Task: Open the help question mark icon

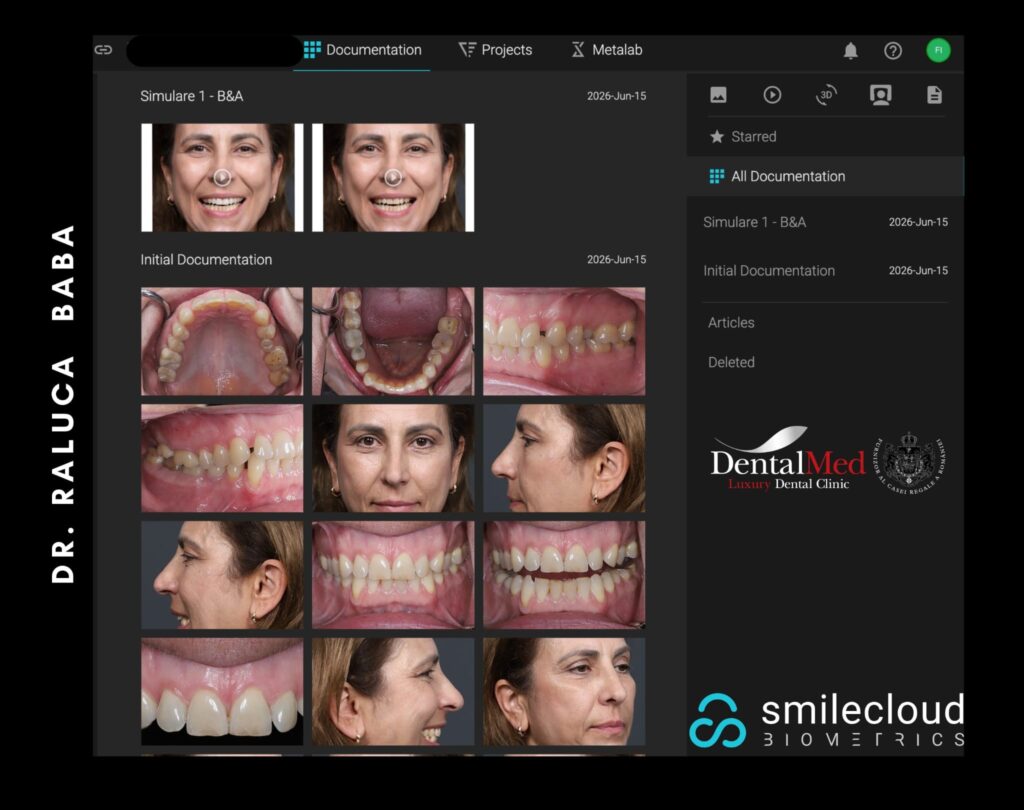Action: click(x=893, y=50)
